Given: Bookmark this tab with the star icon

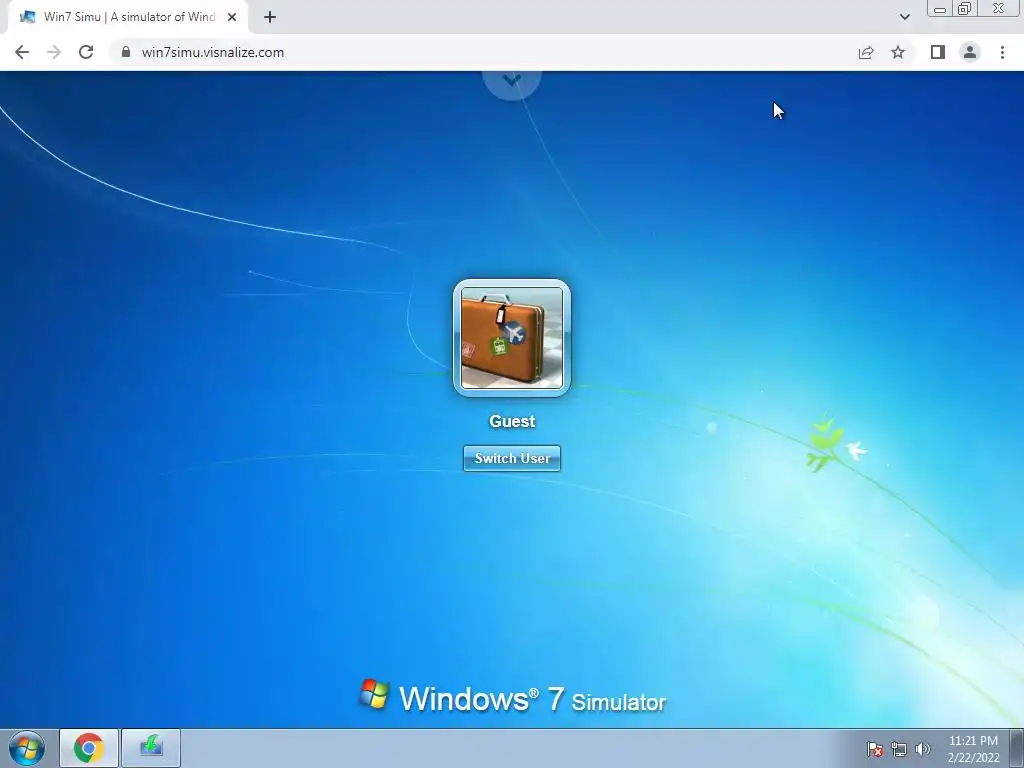Looking at the screenshot, I should coord(898,52).
